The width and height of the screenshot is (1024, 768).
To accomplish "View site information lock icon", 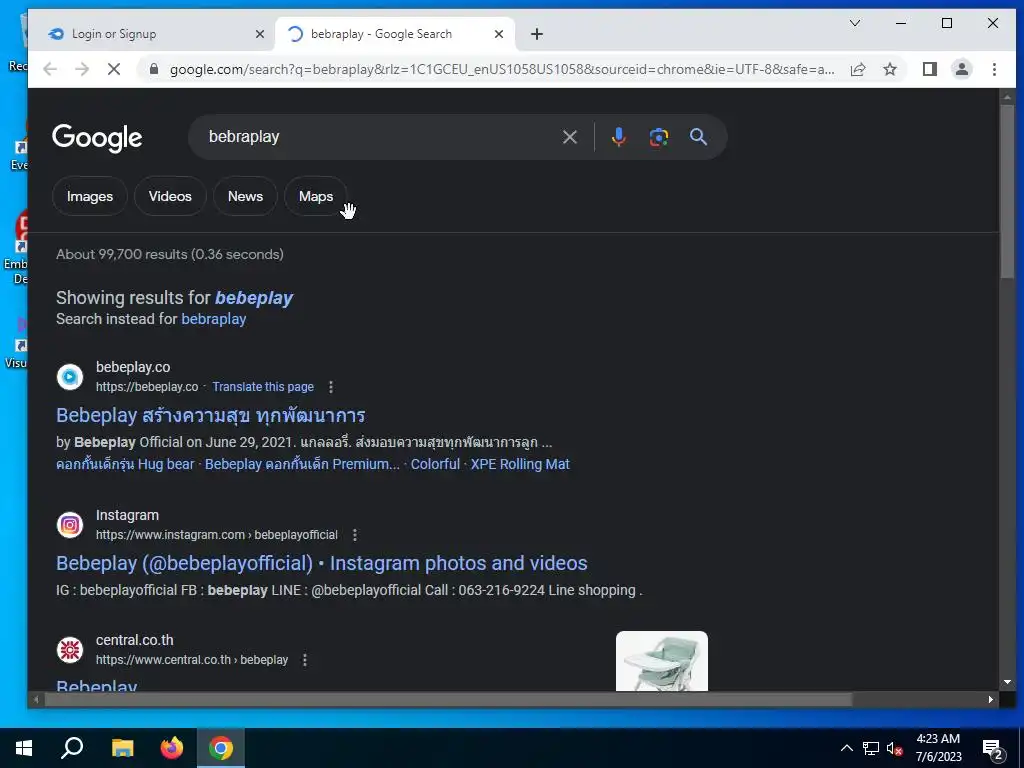I will [x=153, y=69].
